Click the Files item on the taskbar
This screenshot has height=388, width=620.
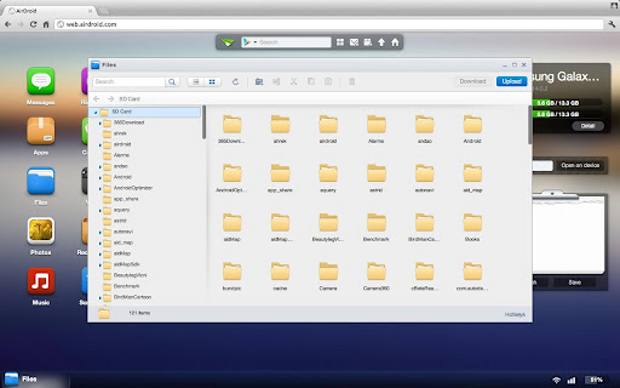tap(21, 379)
